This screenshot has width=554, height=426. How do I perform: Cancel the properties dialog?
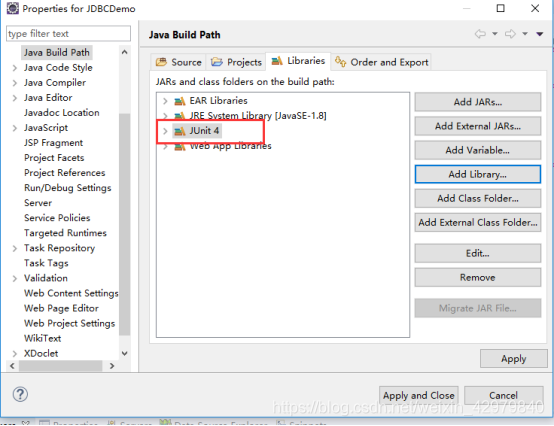tap(503, 395)
